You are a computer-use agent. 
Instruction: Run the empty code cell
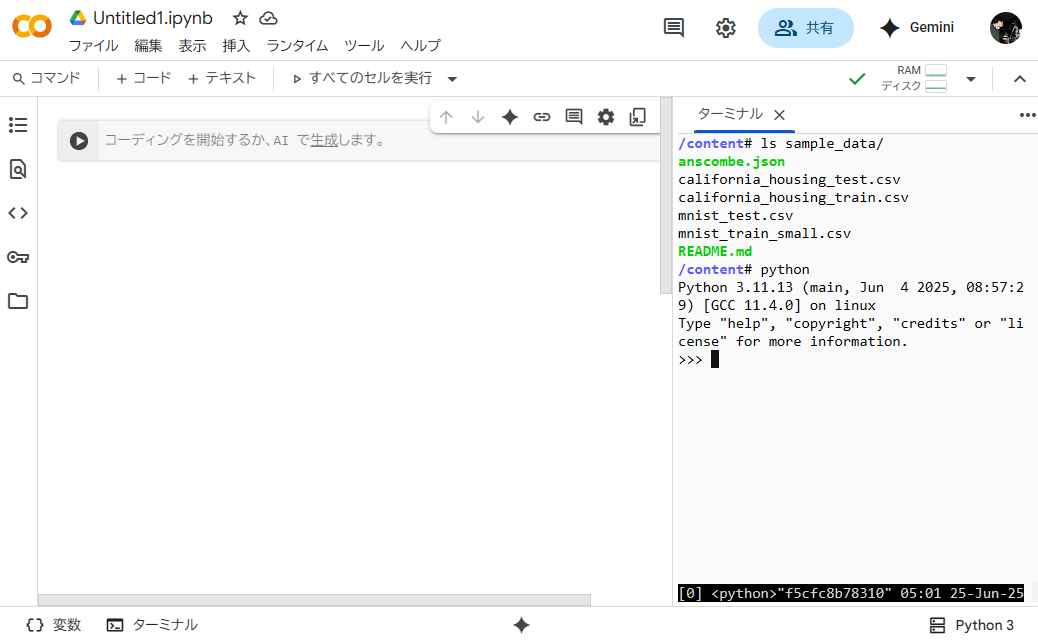pos(79,141)
